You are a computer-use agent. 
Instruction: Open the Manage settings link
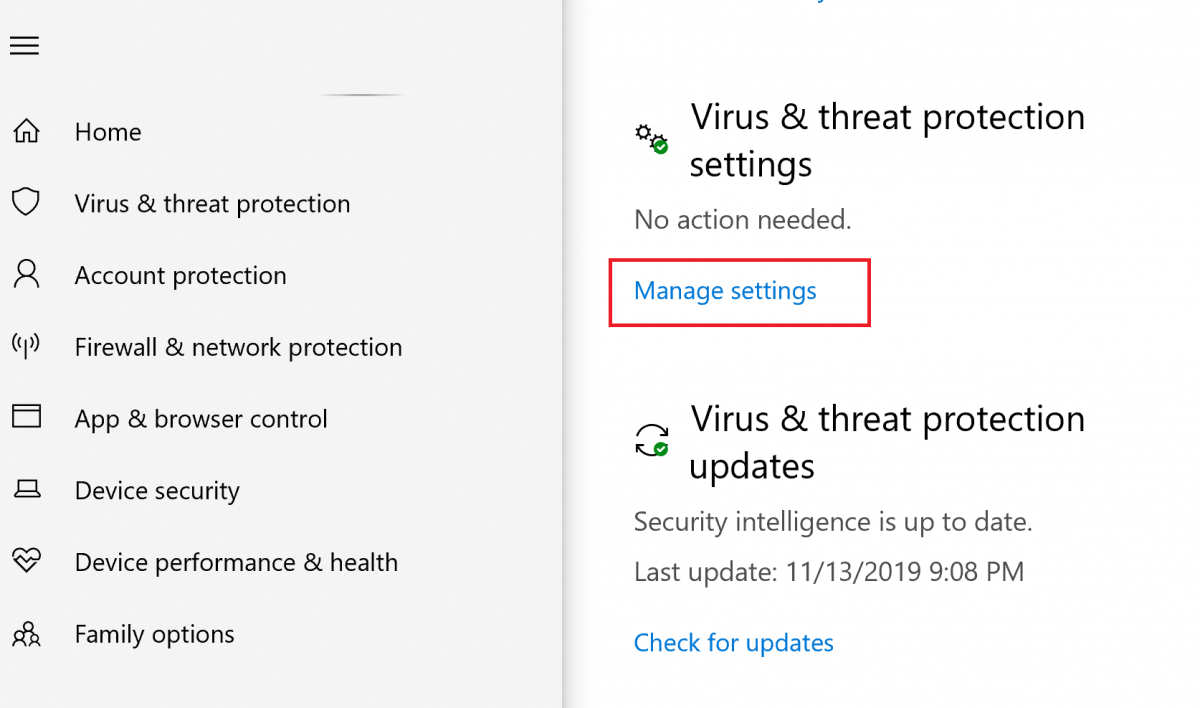tap(725, 291)
